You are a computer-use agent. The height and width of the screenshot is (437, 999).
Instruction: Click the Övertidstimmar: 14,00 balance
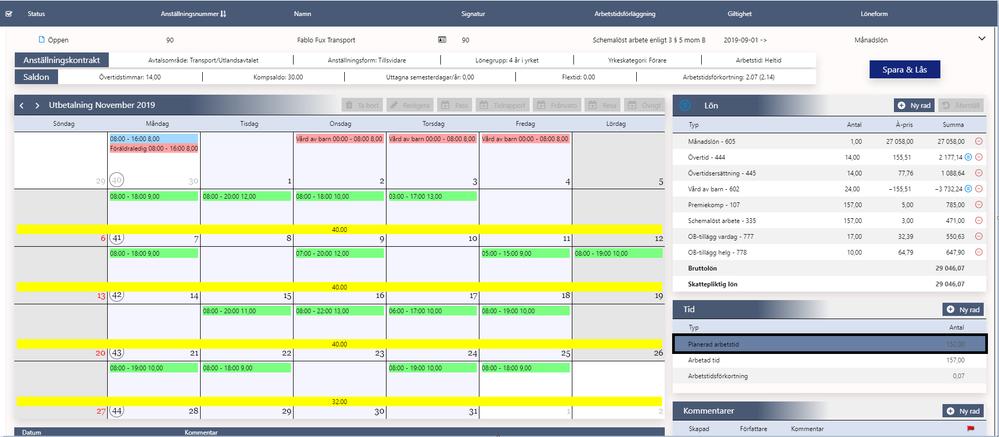point(130,76)
